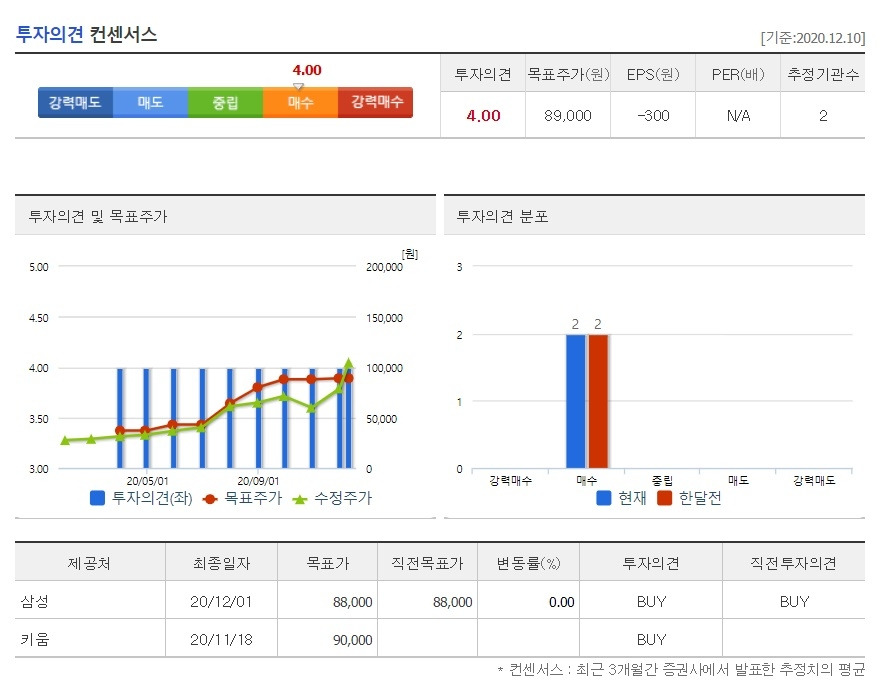Click the 투자의견 및 목표주가 panel title
The image size is (887, 688).
point(98,216)
